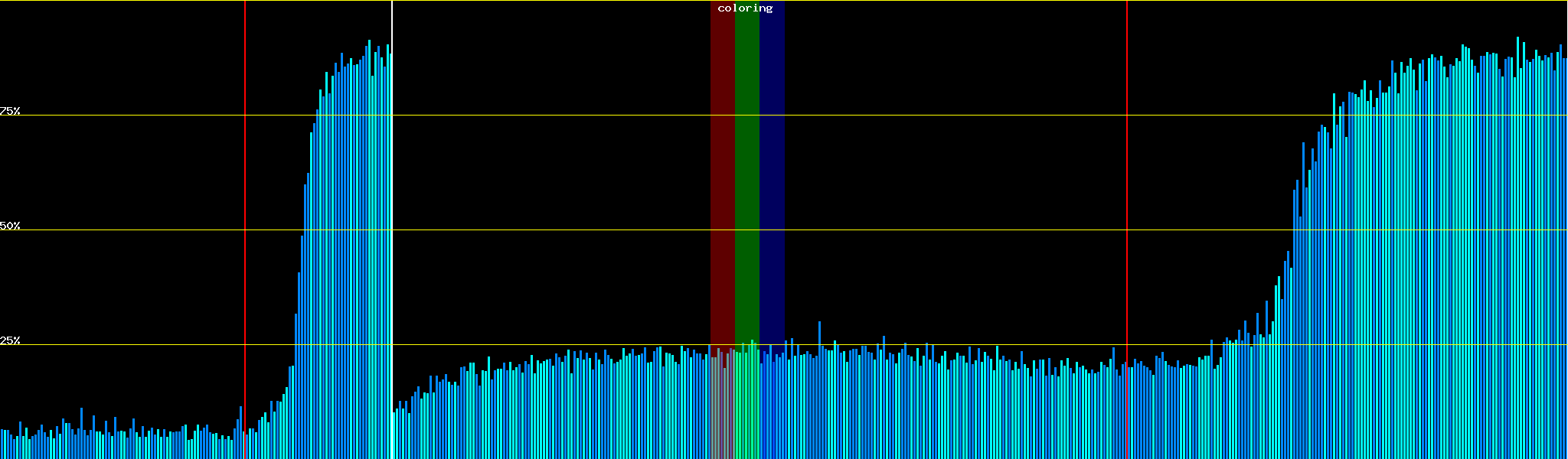1568x459 pixels.
Task: Click the 75% axis label
Action: click(10, 111)
